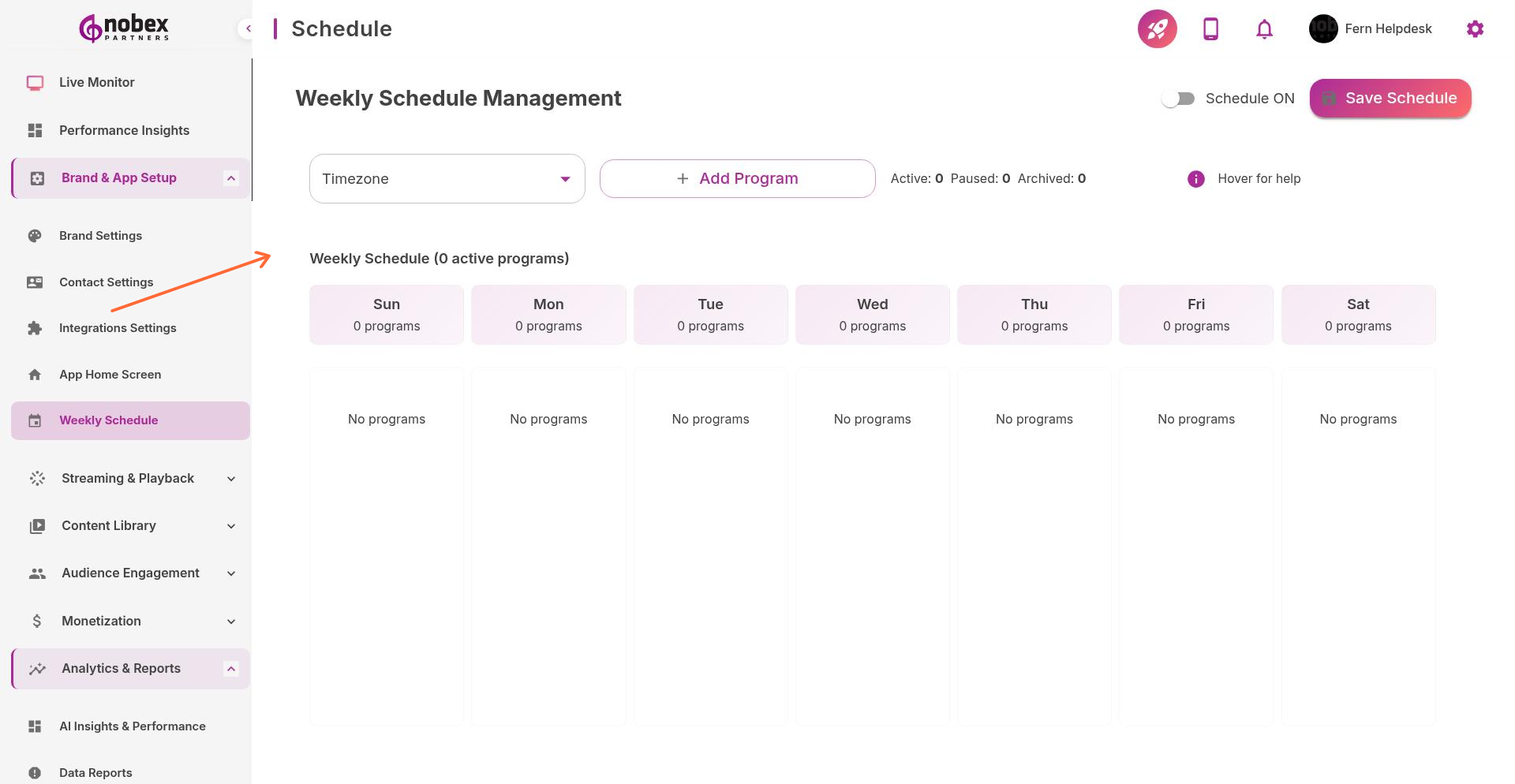Screen dimensions: 1515x784
Task: Collapse the Analytics & Reports section
Action: coord(230,668)
